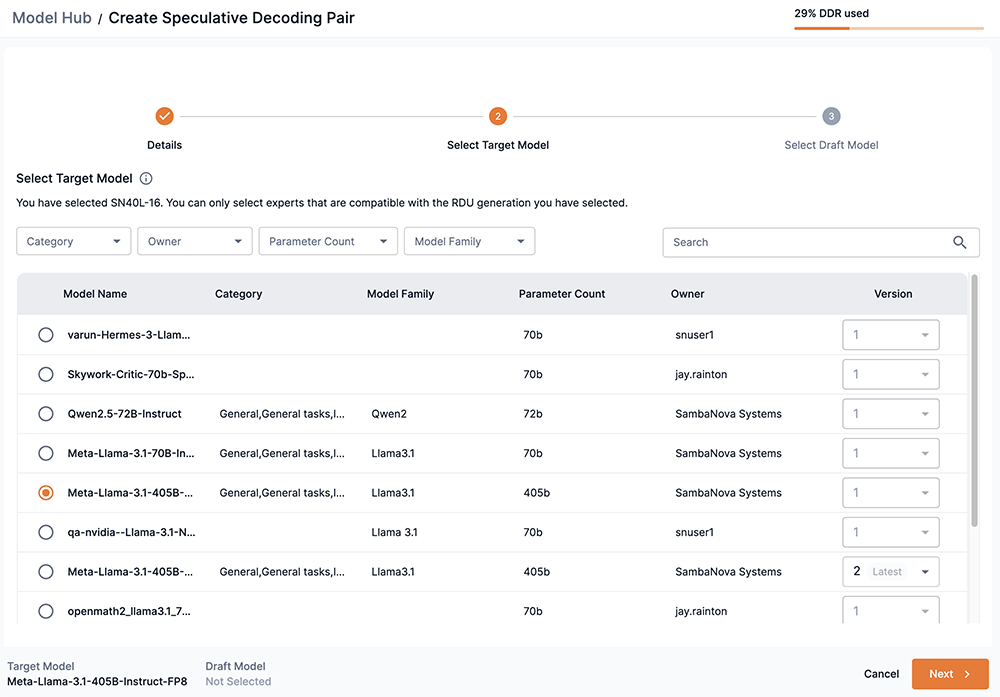This screenshot has height=697, width=1000.
Task: Expand the Model Family filter dropdown
Action: coord(469,242)
